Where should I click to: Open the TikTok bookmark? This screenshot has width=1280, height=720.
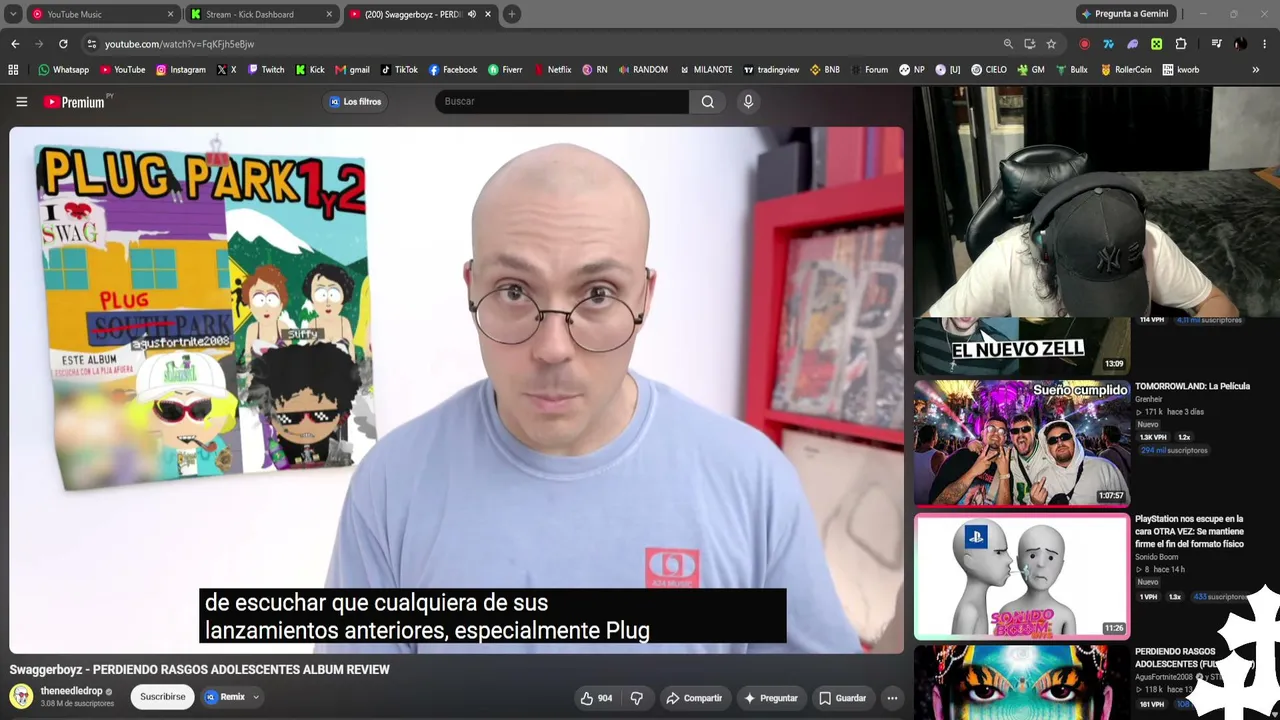[x=399, y=70]
